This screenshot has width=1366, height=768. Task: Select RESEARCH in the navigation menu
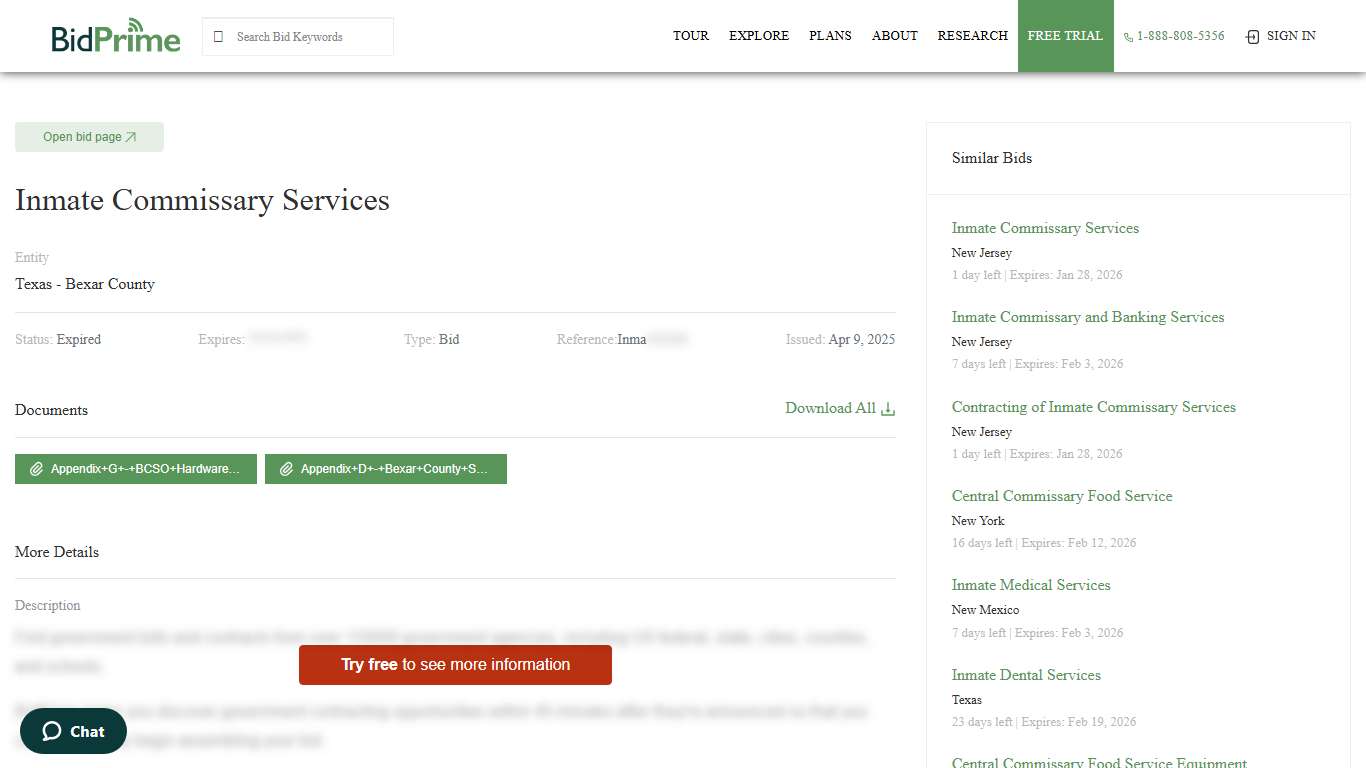(x=972, y=36)
